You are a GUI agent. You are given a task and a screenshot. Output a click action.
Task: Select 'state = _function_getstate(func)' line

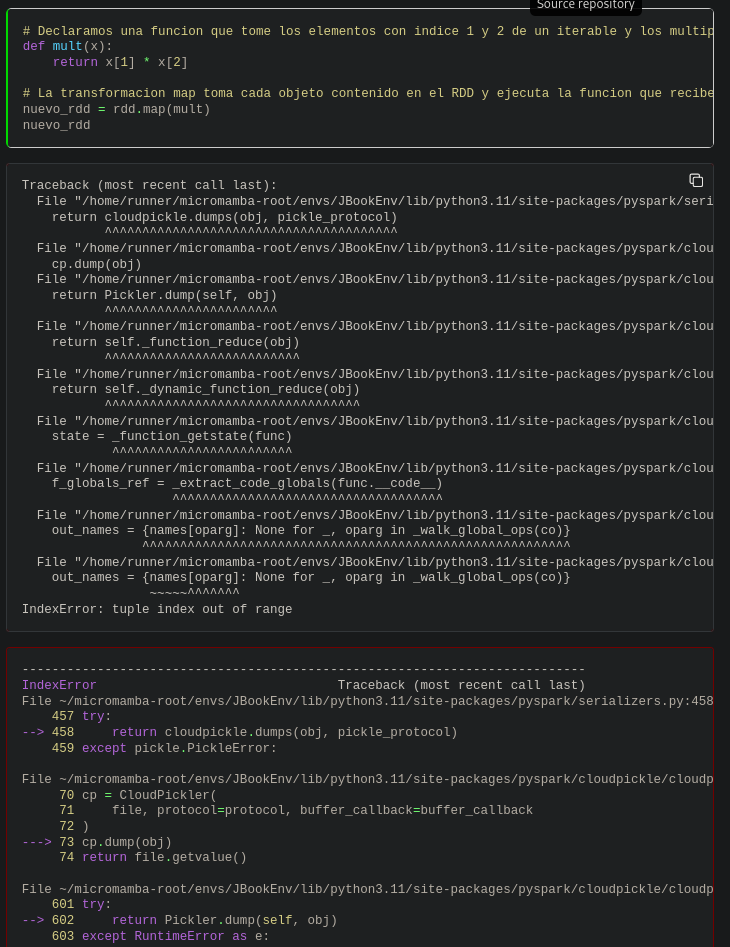[x=172, y=436]
